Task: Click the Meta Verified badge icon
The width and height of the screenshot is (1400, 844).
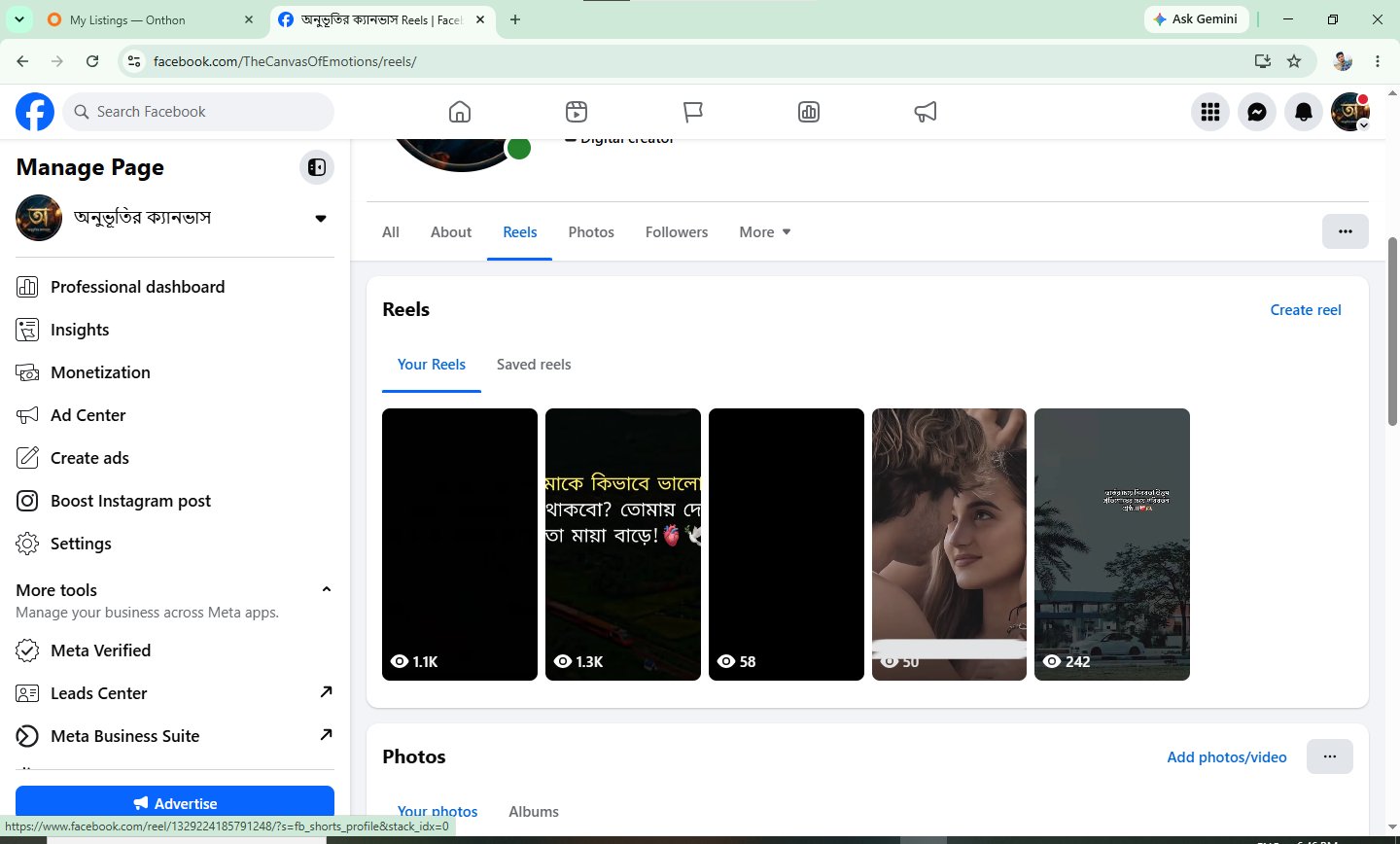Action: [x=27, y=651]
